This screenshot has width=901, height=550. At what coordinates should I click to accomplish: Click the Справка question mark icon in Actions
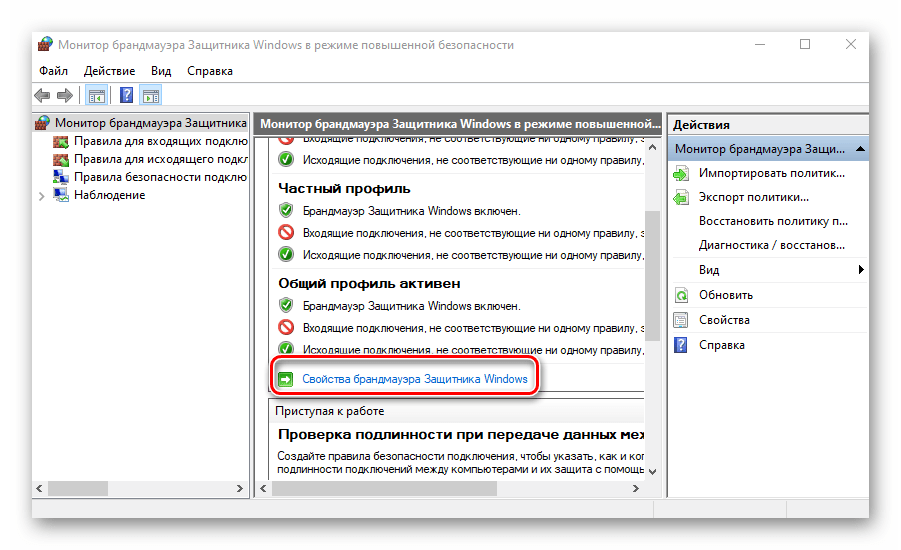click(681, 345)
